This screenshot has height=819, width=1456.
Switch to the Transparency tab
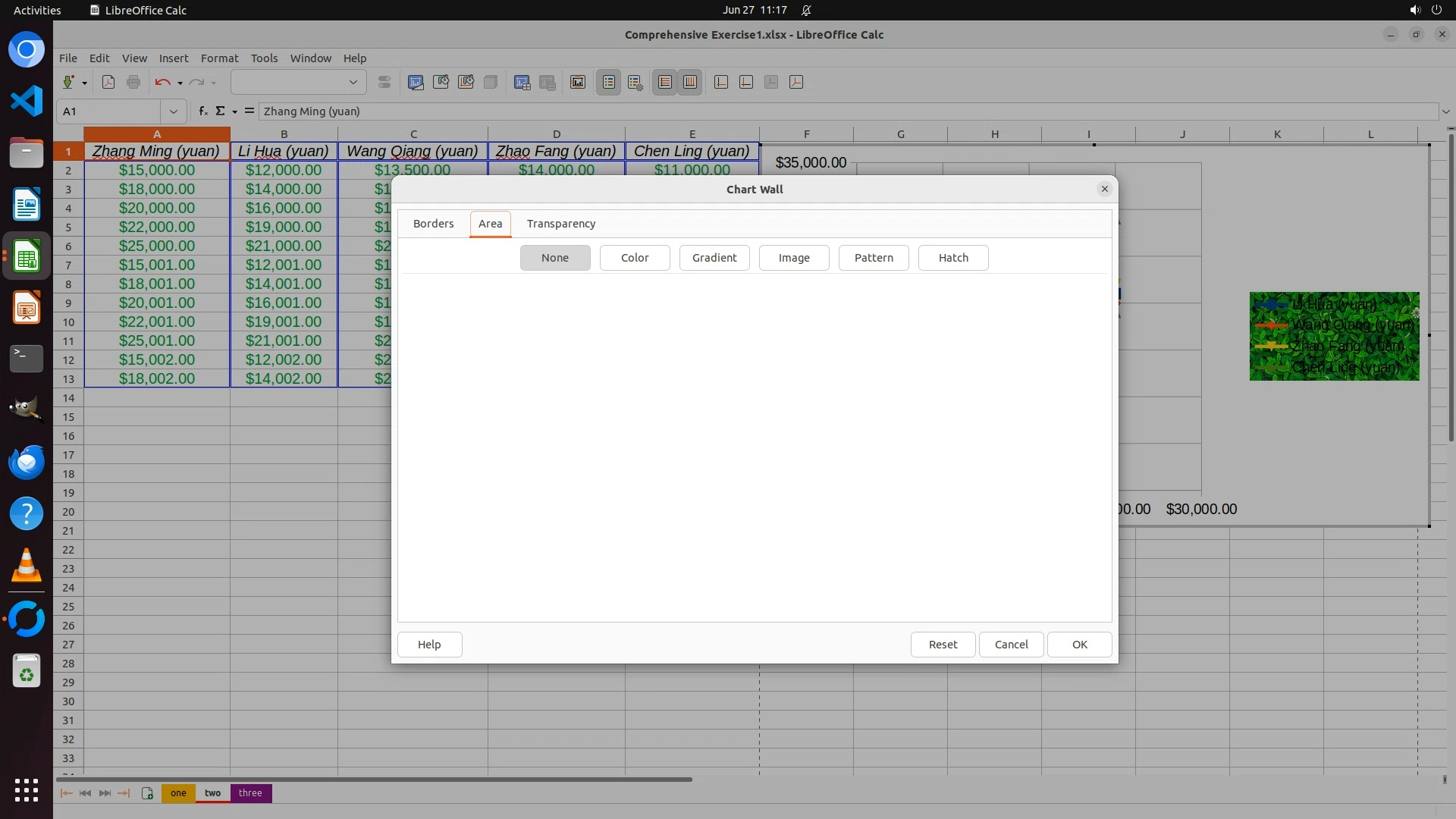(561, 224)
